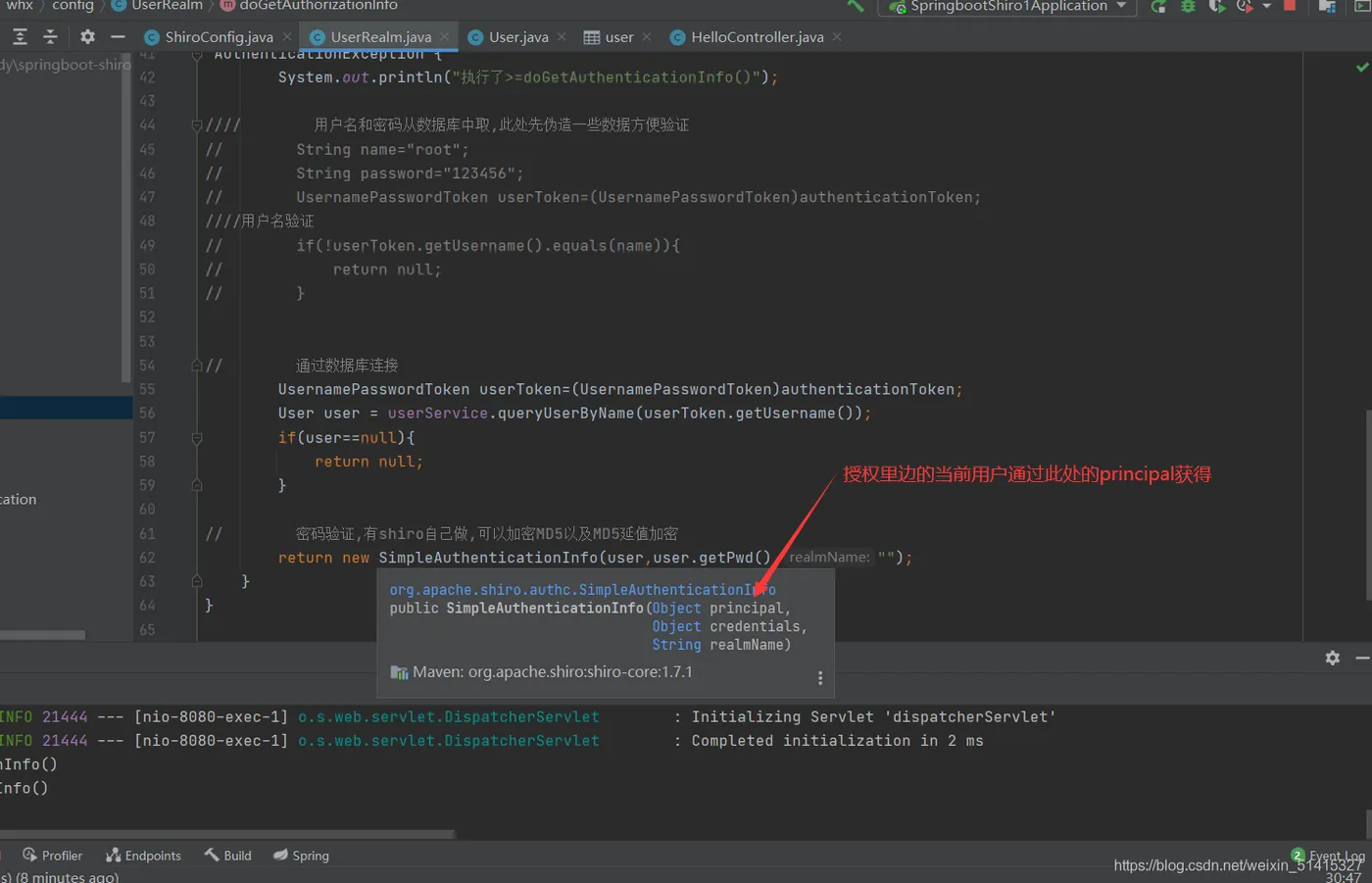Open the Event Log
The image size is (1372, 883).
point(1328,856)
